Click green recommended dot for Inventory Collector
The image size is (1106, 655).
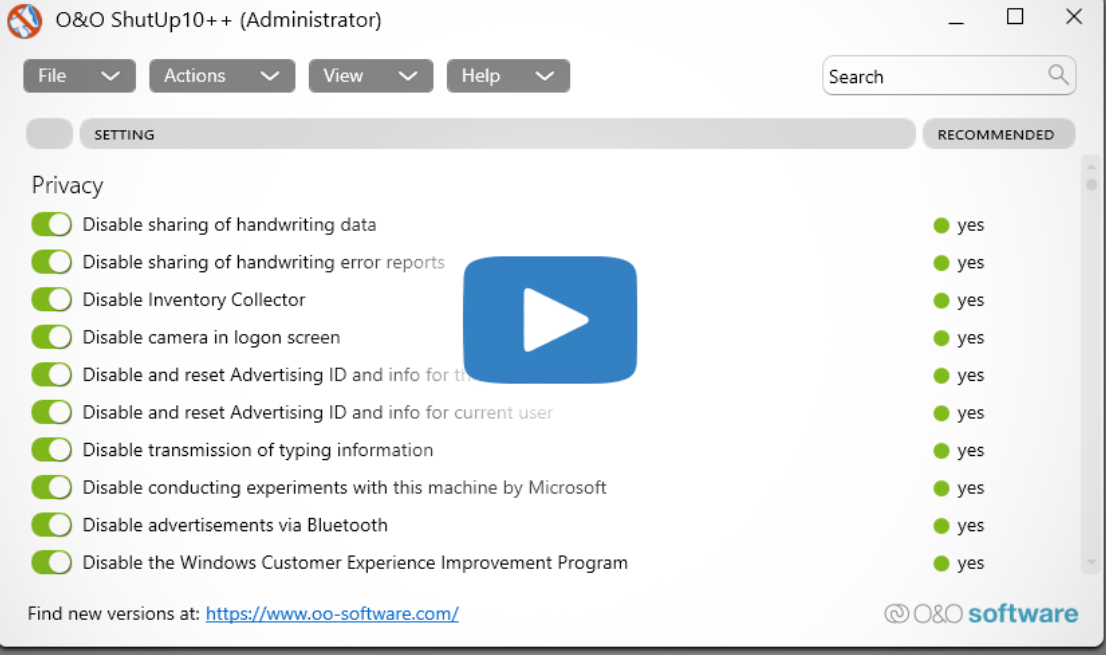941,300
